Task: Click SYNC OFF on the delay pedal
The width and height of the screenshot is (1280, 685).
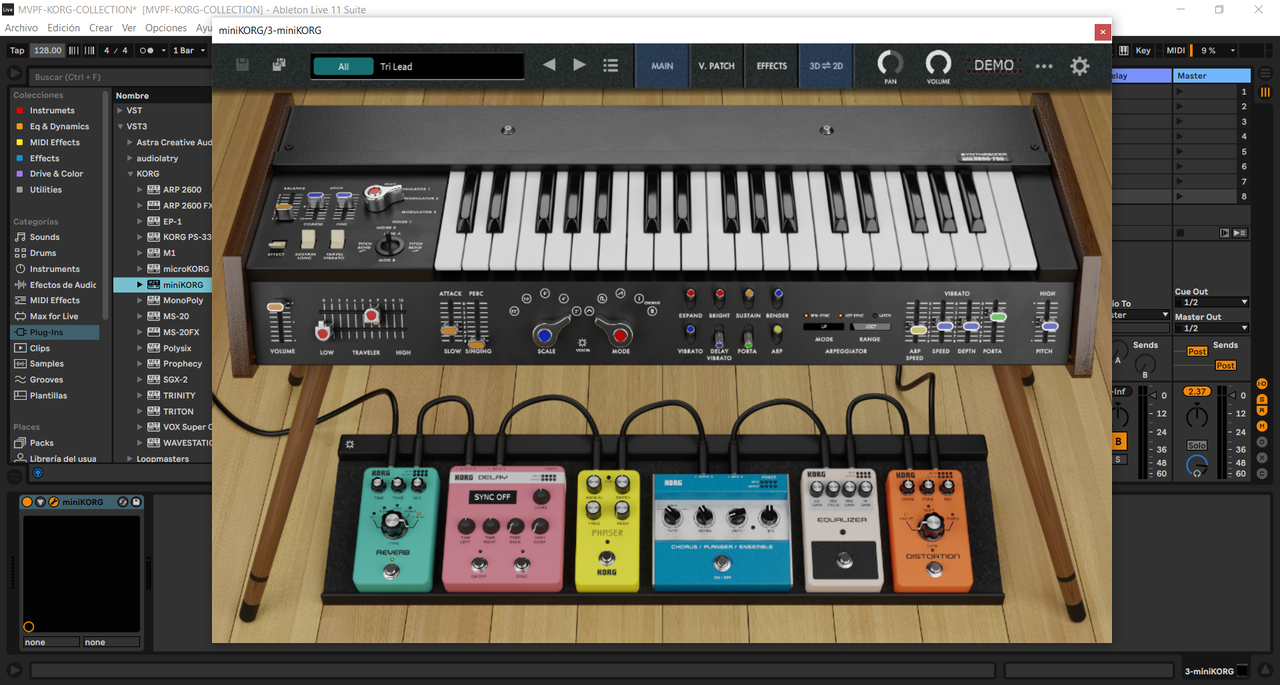Action: (x=493, y=497)
